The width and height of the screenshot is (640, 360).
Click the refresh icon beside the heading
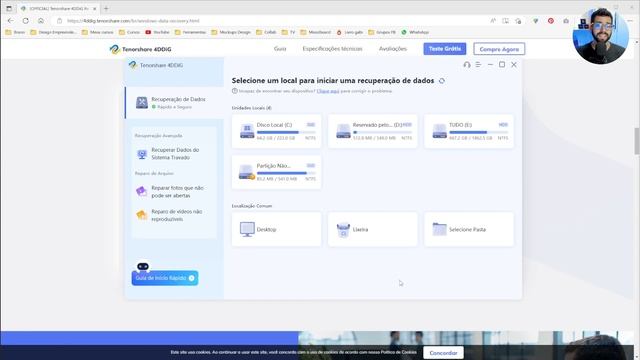coord(442,81)
